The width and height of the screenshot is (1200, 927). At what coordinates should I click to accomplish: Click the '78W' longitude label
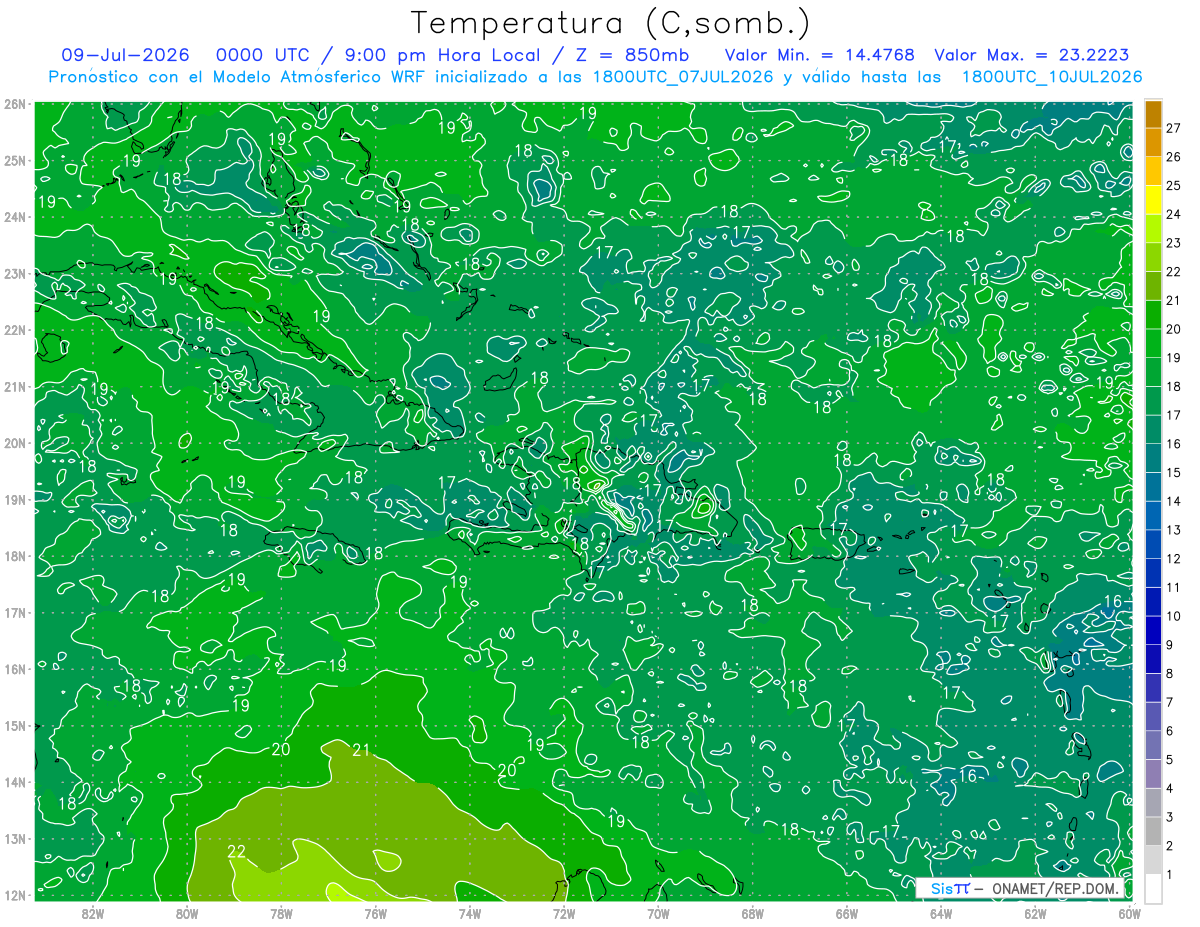pyautogui.click(x=281, y=912)
